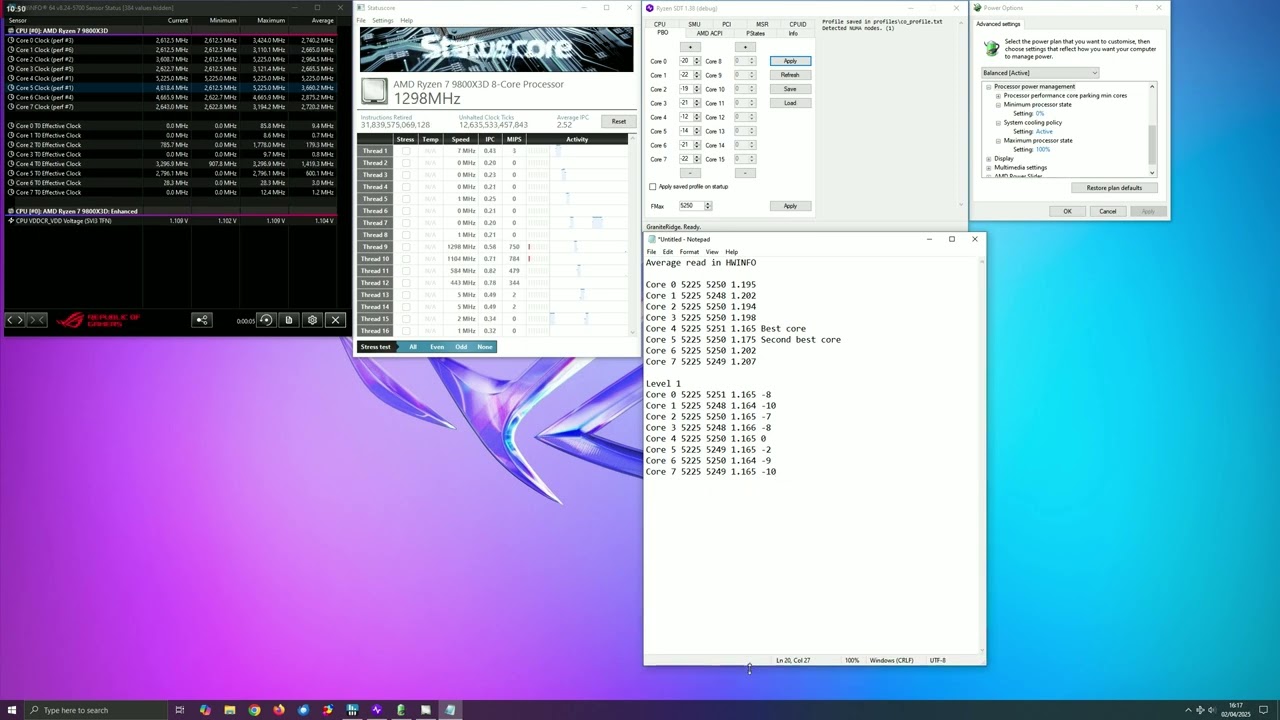Collapse System cooling policy node
The image size is (1280, 720).
pos(998,123)
